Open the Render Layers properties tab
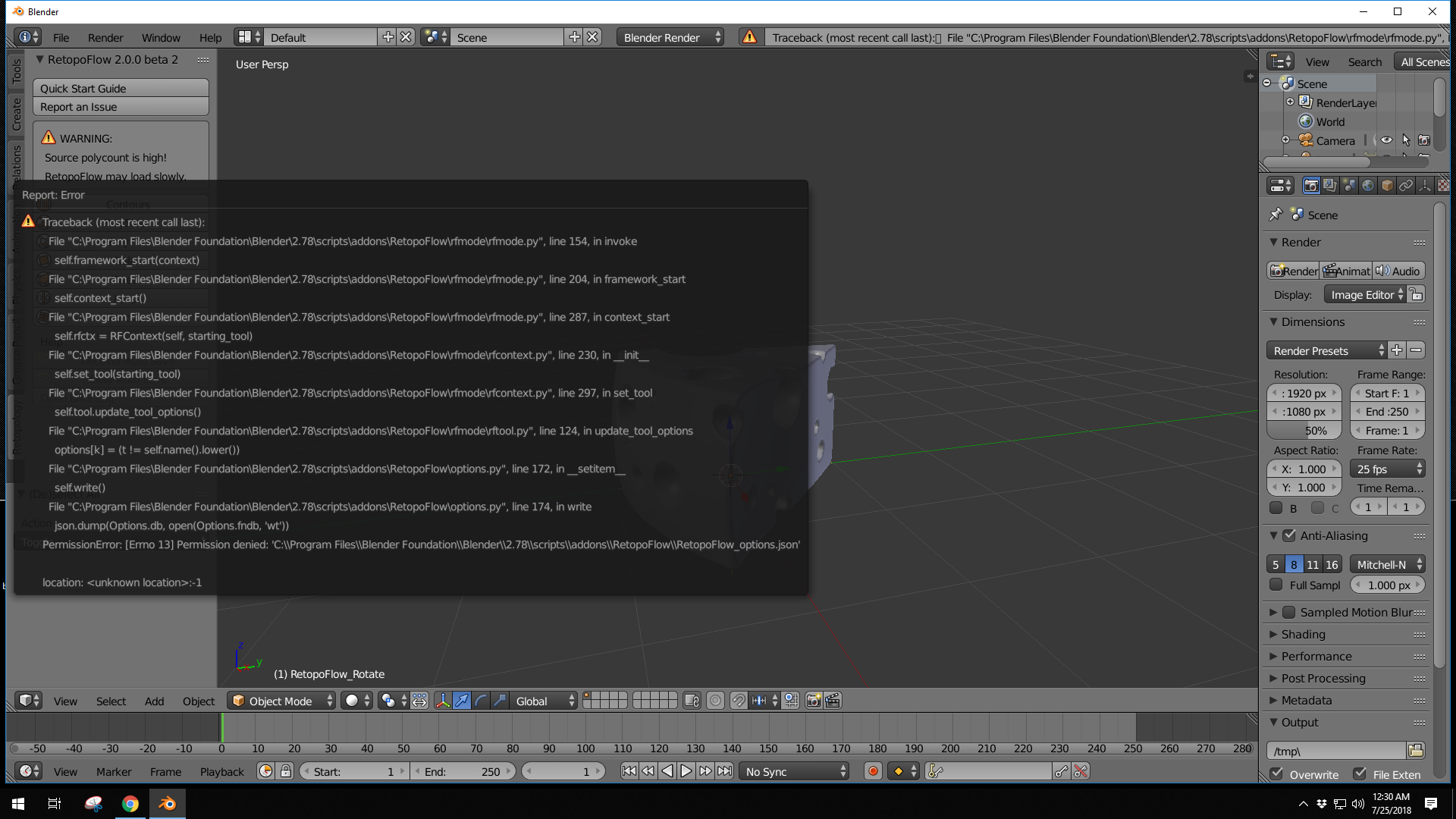Image resolution: width=1456 pixels, height=819 pixels. tap(1329, 186)
